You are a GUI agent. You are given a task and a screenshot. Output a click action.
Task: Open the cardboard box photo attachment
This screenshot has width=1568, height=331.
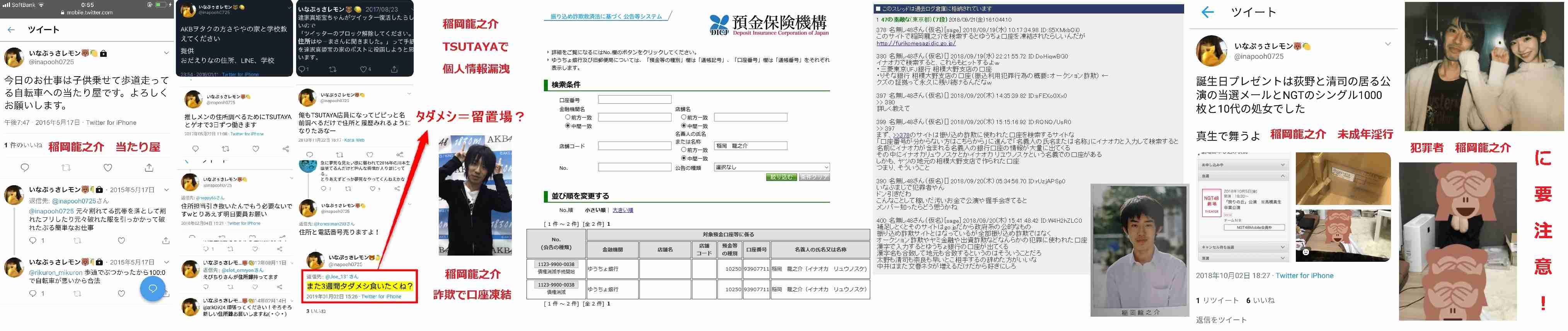click(x=1343, y=179)
